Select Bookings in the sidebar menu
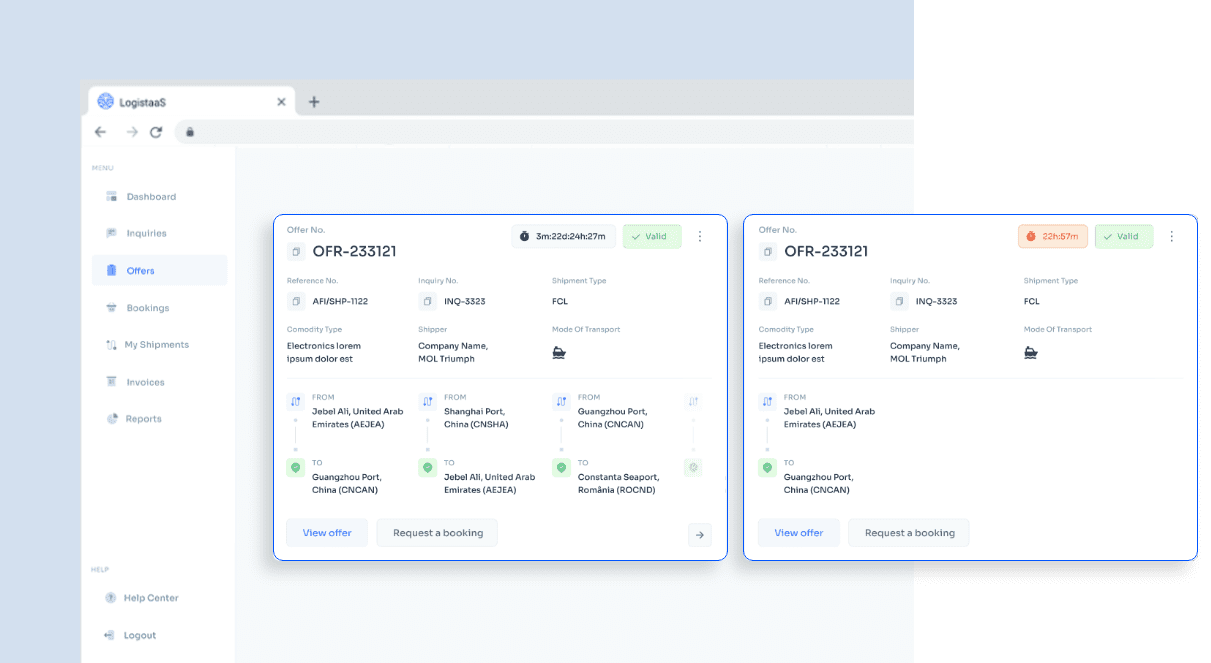This screenshot has width=1211, height=663. (x=147, y=308)
